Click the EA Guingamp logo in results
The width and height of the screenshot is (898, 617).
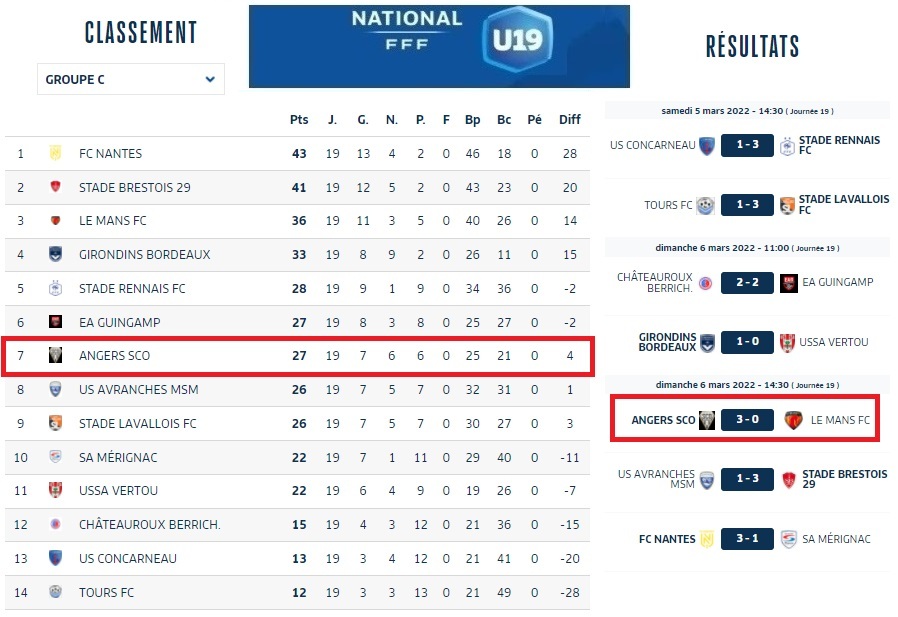tap(789, 283)
